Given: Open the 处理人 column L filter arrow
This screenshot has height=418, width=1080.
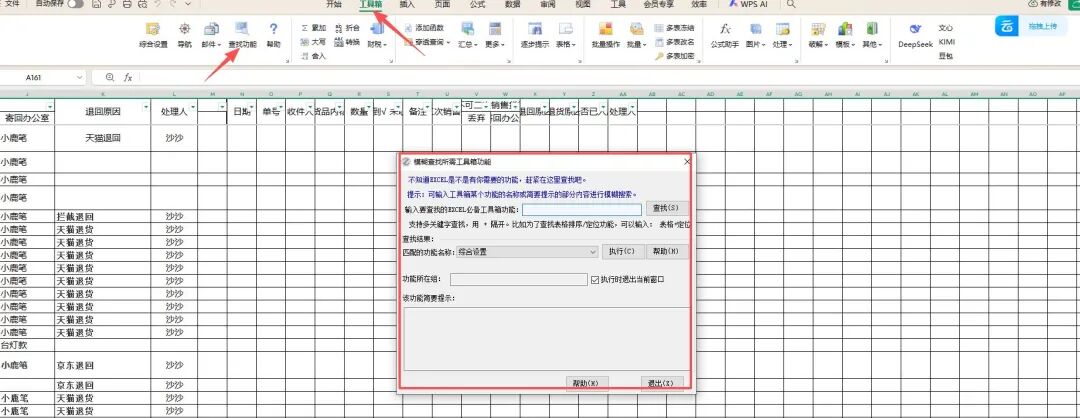Looking at the screenshot, I should [x=193, y=107].
